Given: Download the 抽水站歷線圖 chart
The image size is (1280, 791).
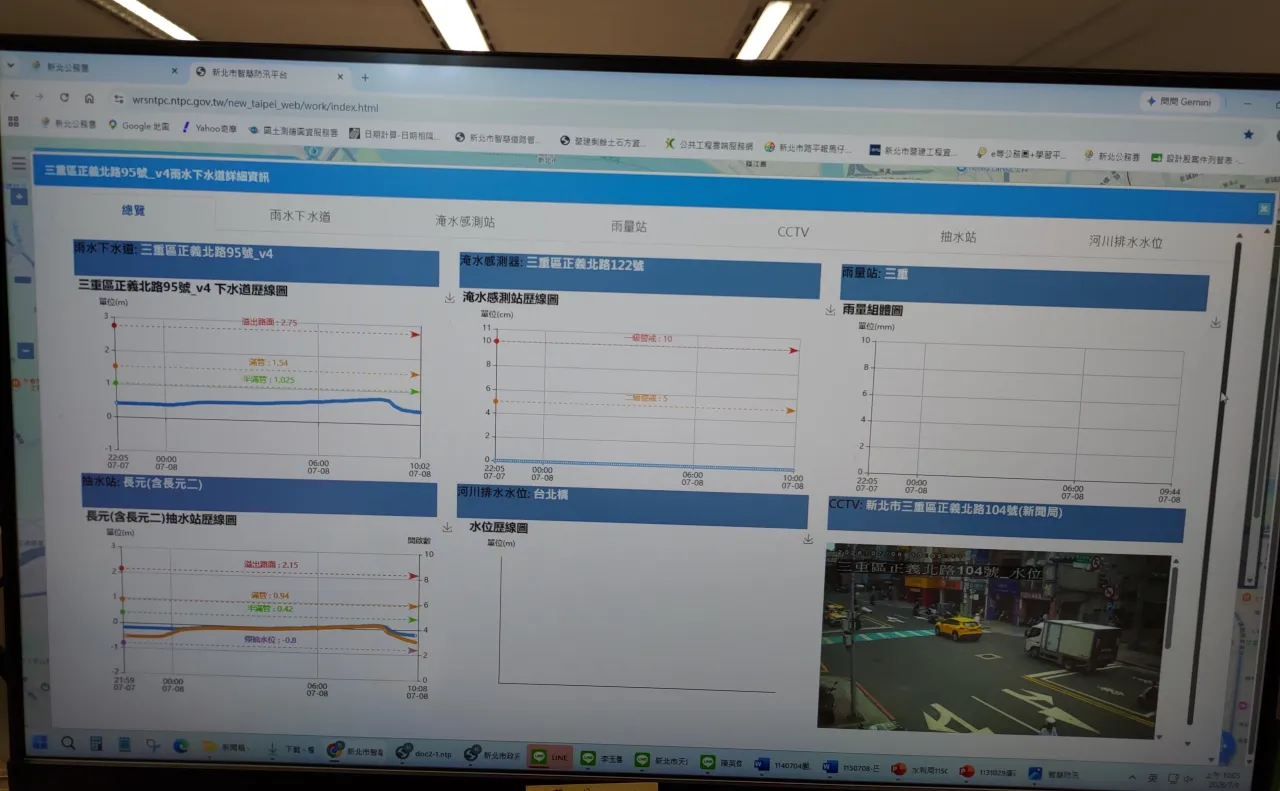Looking at the screenshot, I should click(x=447, y=527).
